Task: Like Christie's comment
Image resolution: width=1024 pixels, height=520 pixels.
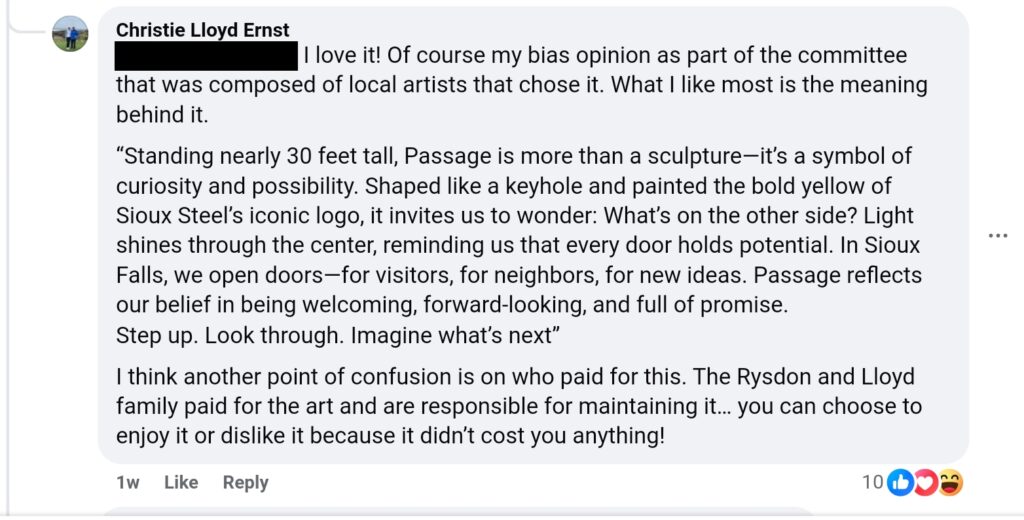Action: tap(181, 482)
